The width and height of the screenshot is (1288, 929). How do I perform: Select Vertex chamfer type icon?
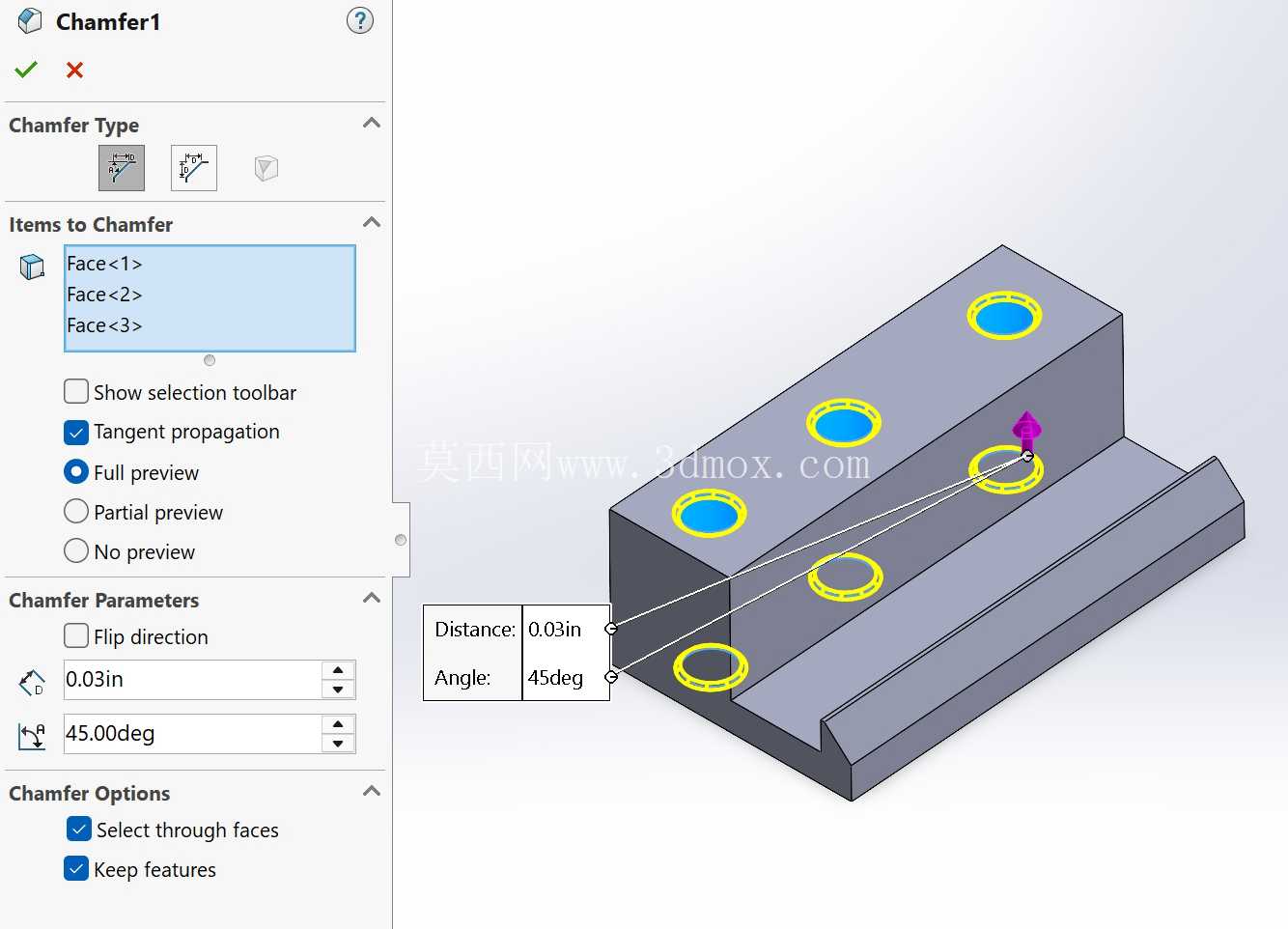pos(266,168)
